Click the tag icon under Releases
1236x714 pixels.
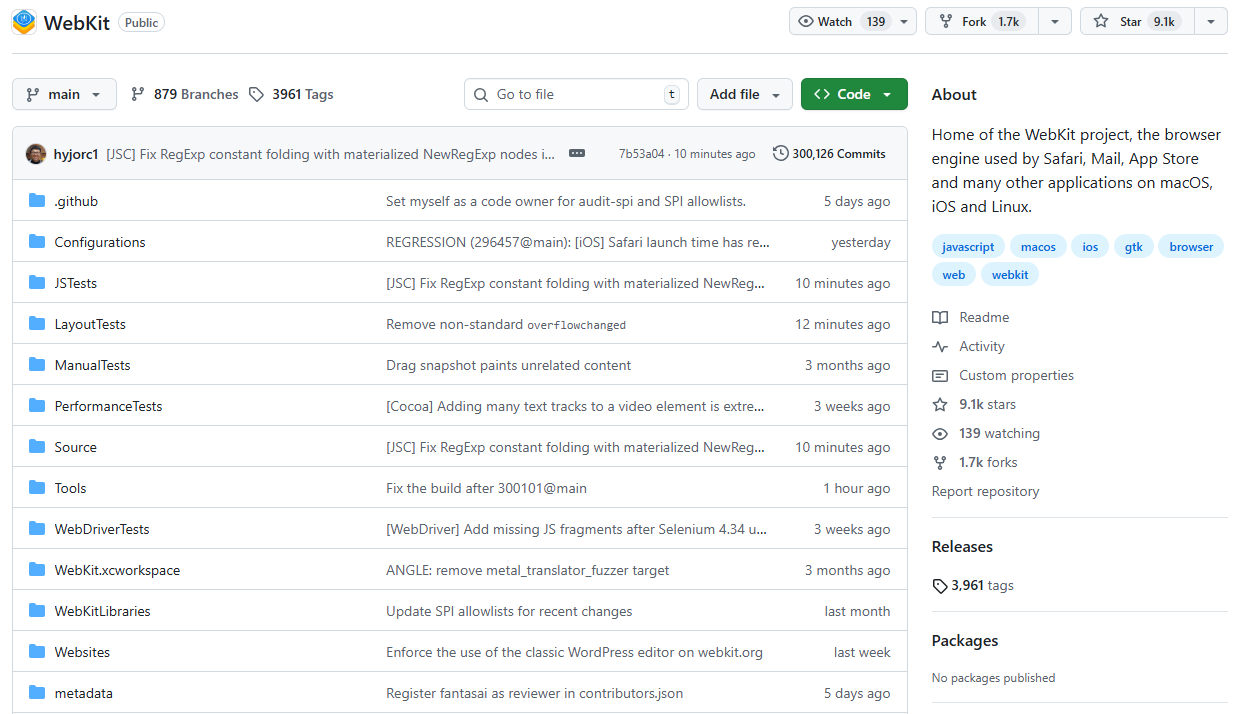(x=940, y=586)
